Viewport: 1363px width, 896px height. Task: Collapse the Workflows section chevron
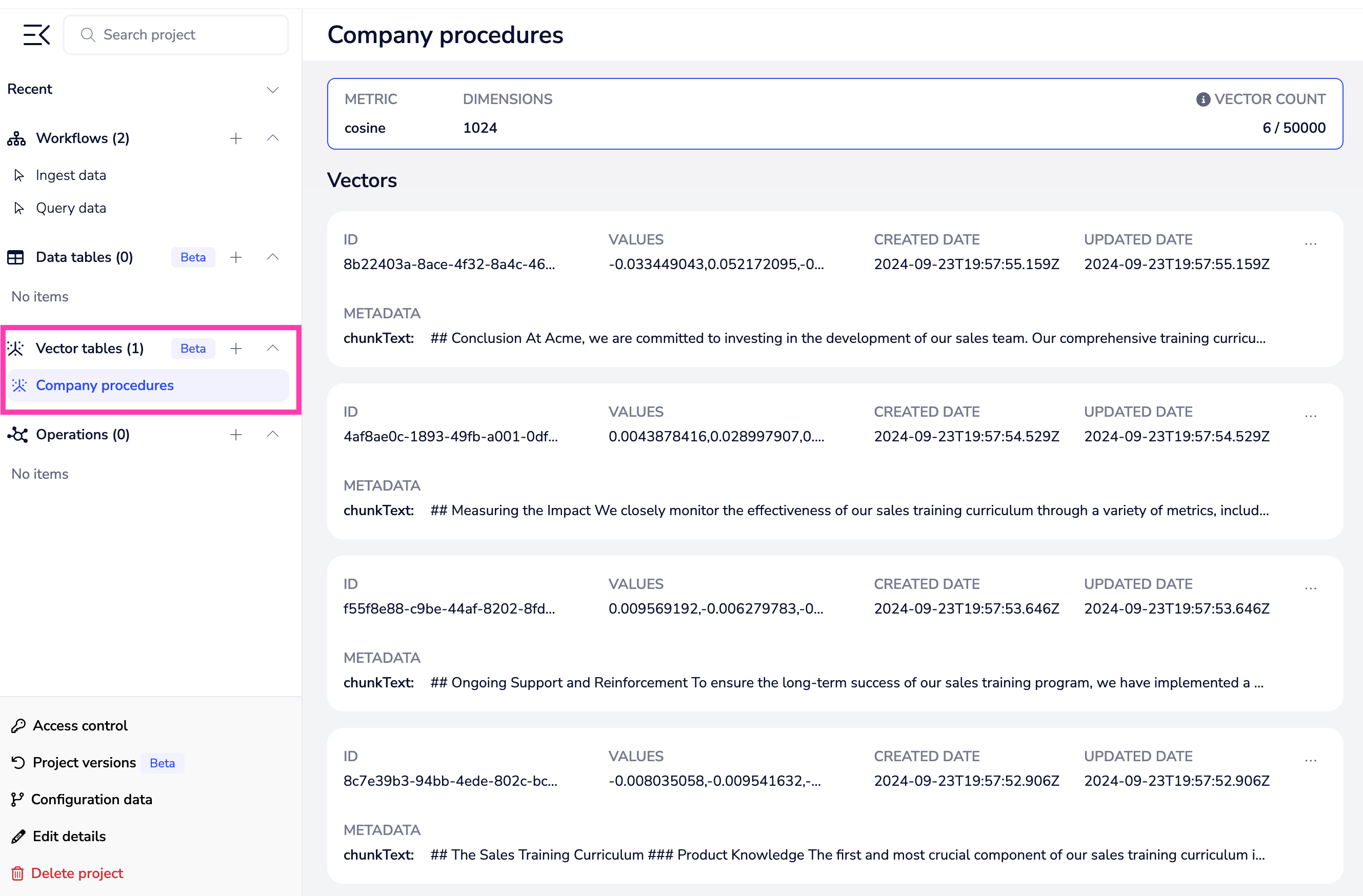pos(273,138)
